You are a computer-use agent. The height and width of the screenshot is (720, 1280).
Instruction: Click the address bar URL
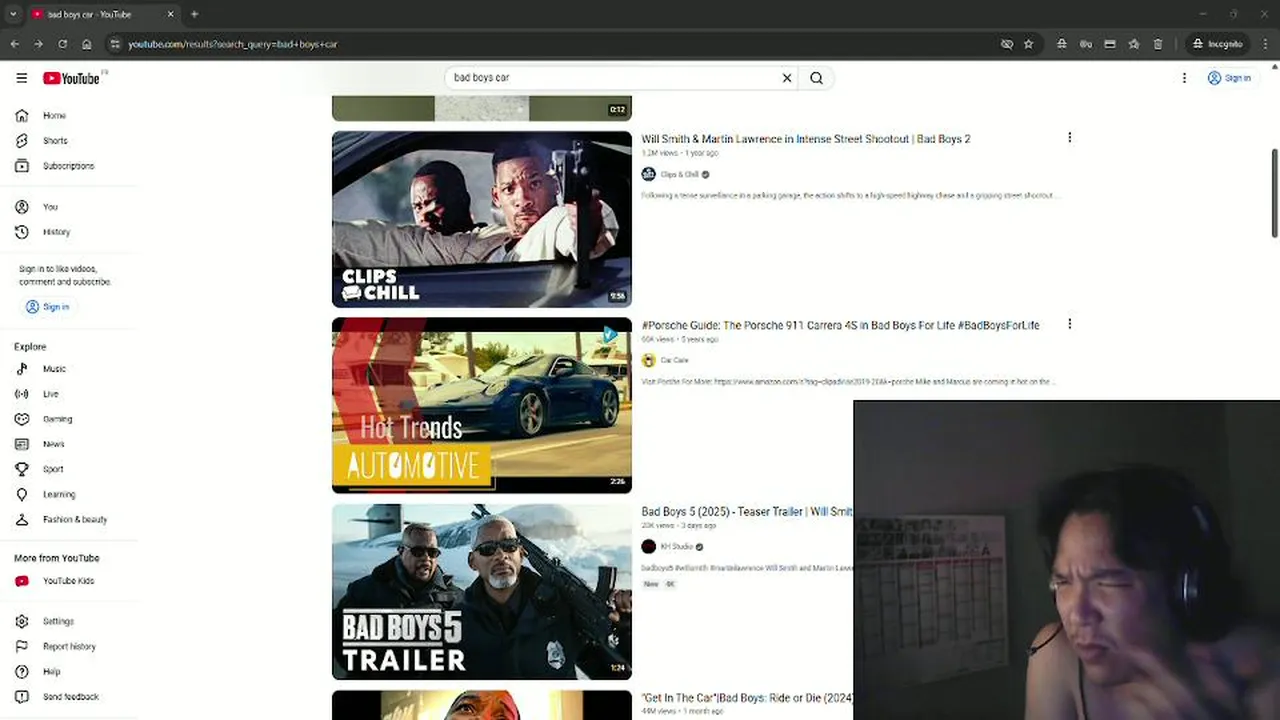(233, 44)
